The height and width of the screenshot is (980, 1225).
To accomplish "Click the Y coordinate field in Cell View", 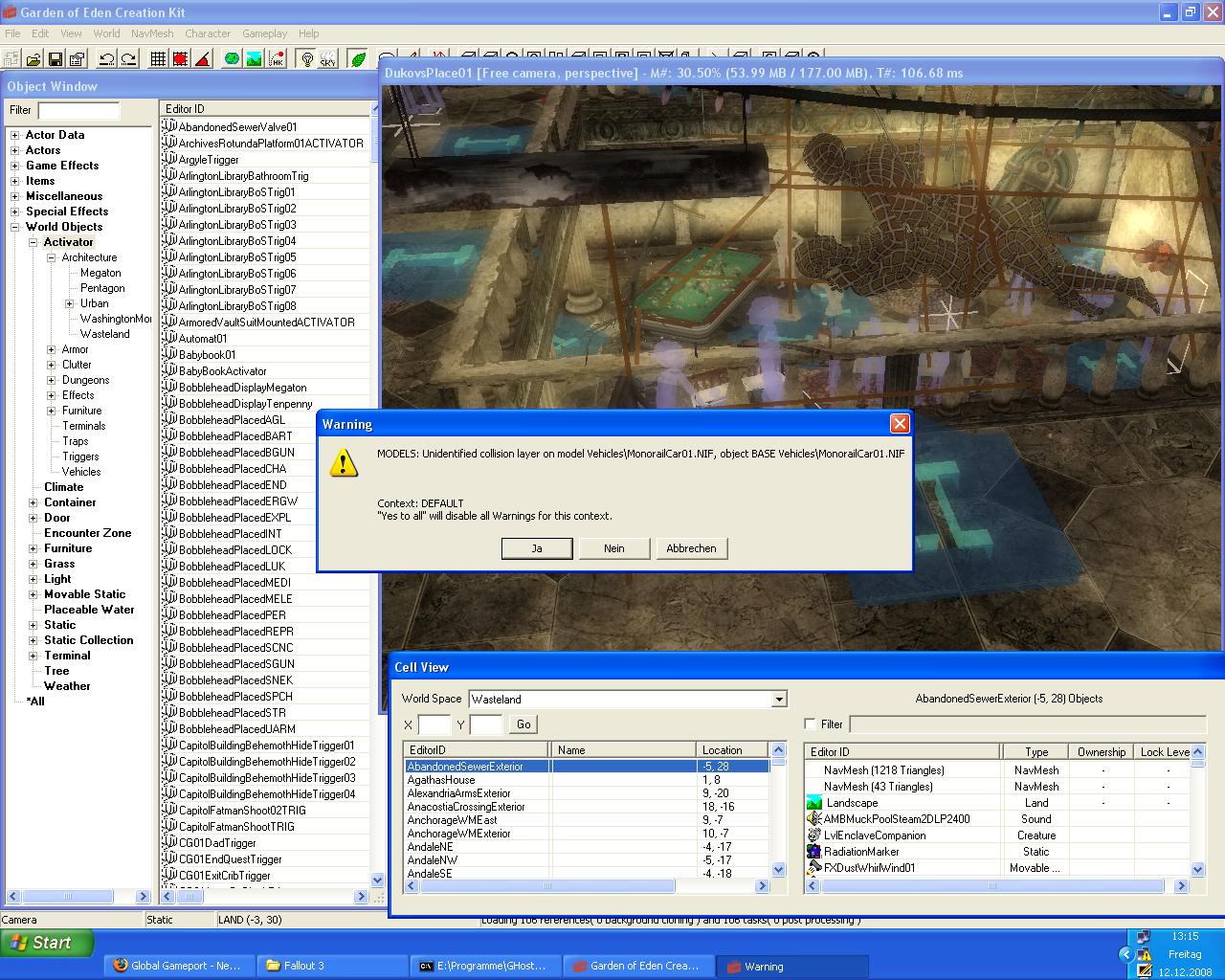I will 486,724.
